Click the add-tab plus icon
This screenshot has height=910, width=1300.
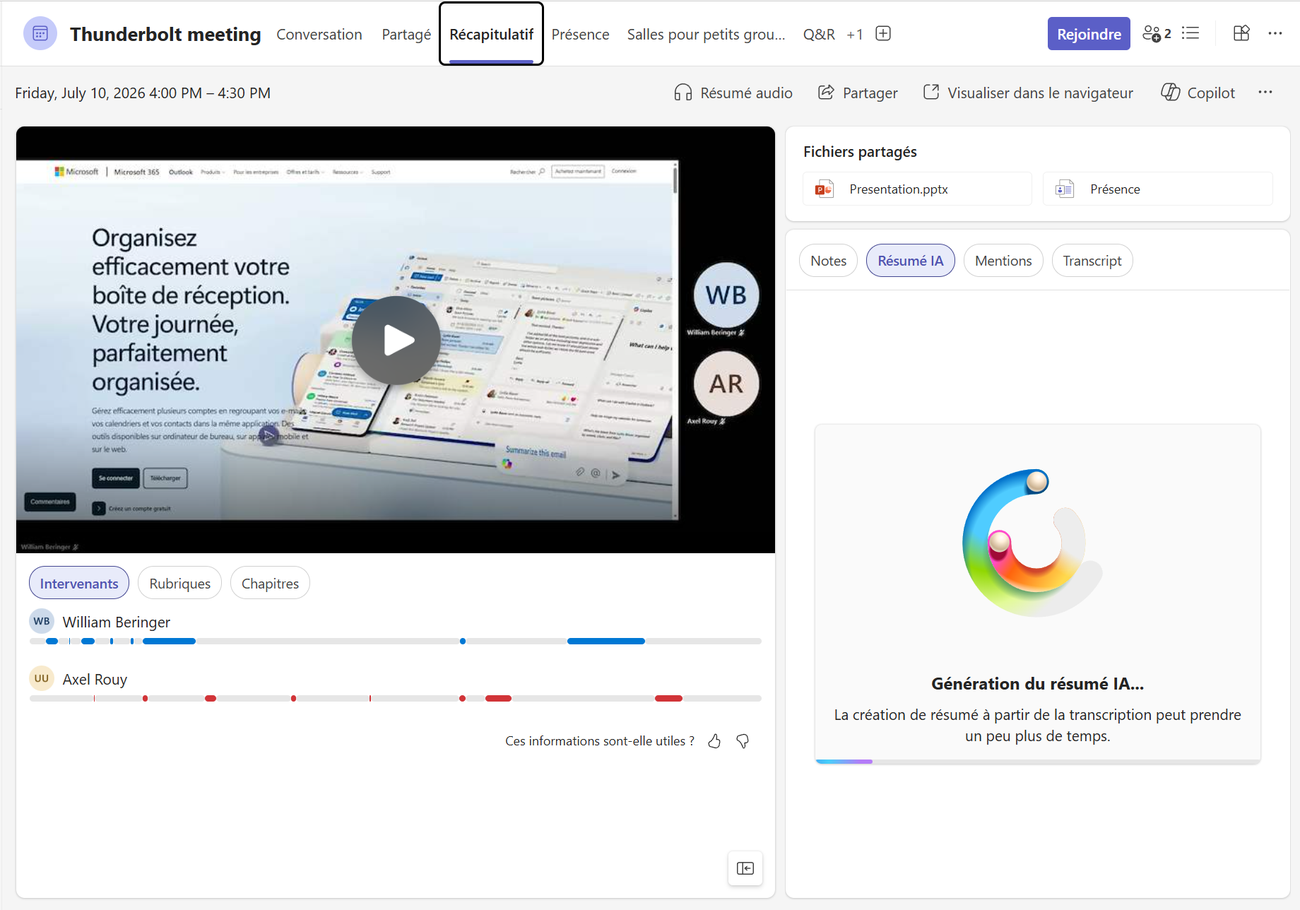click(x=883, y=33)
